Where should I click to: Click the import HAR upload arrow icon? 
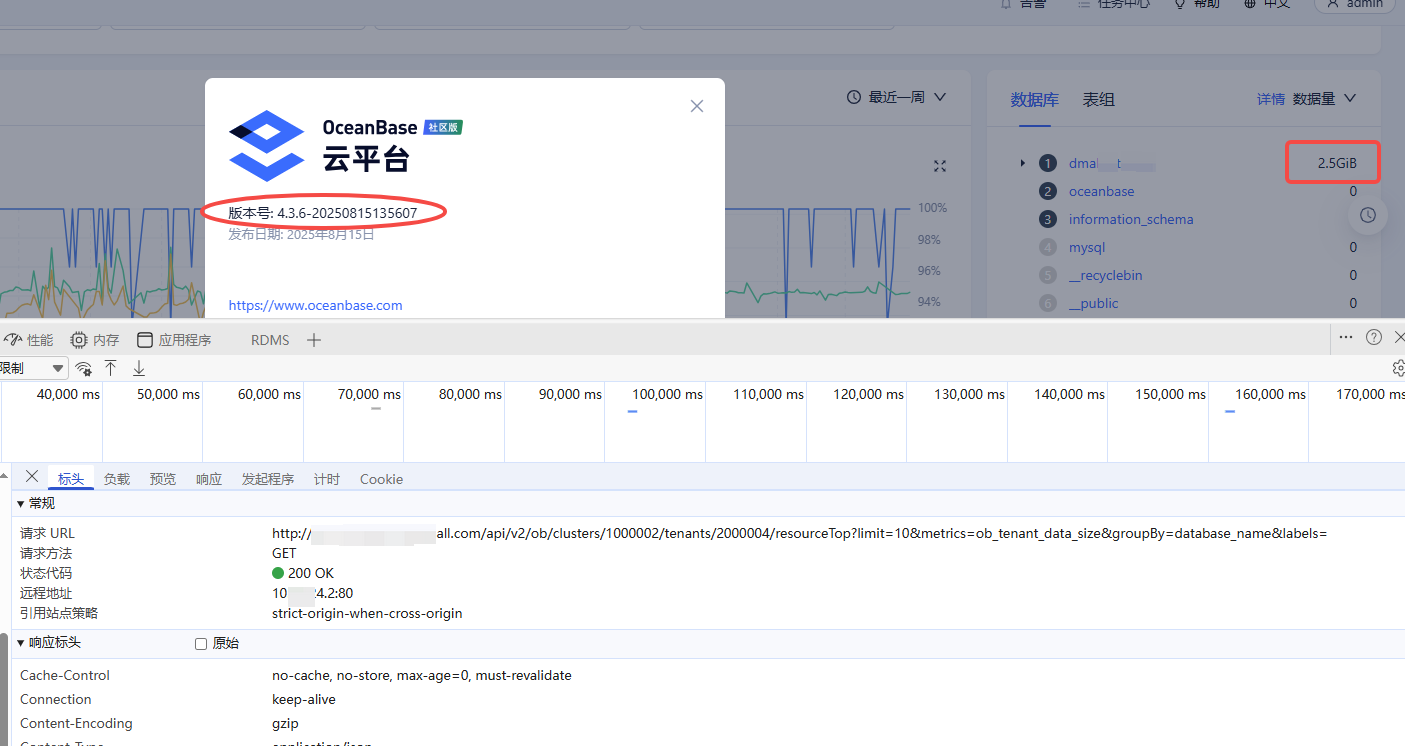111,368
